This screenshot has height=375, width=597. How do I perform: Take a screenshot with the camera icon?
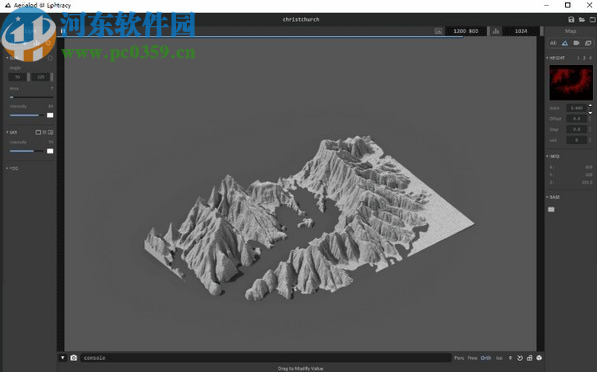click(x=74, y=358)
